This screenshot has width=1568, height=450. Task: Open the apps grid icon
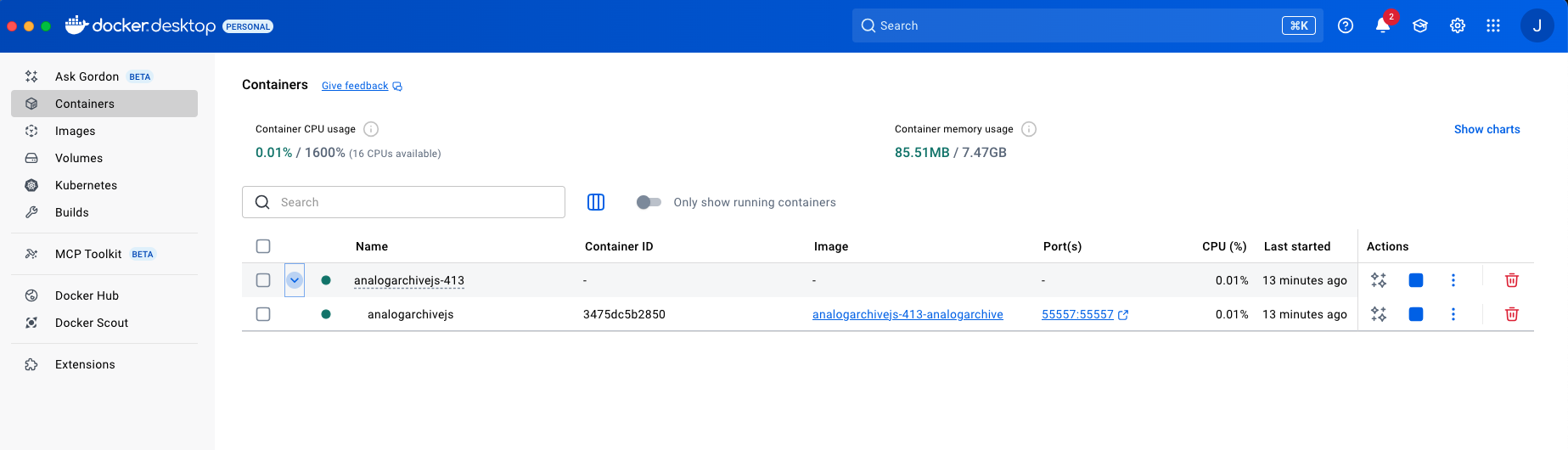(x=1493, y=25)
